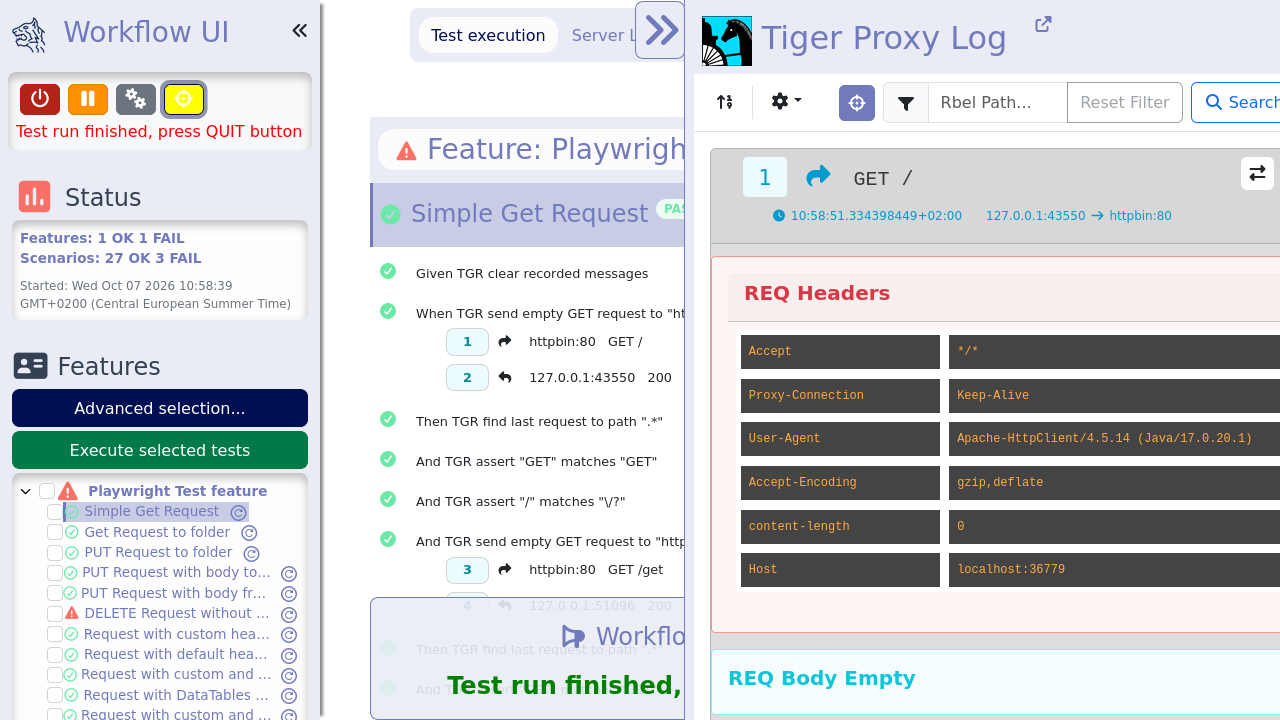Click the partner message swap icon
1280x720 pixels.
[1258, 173]
